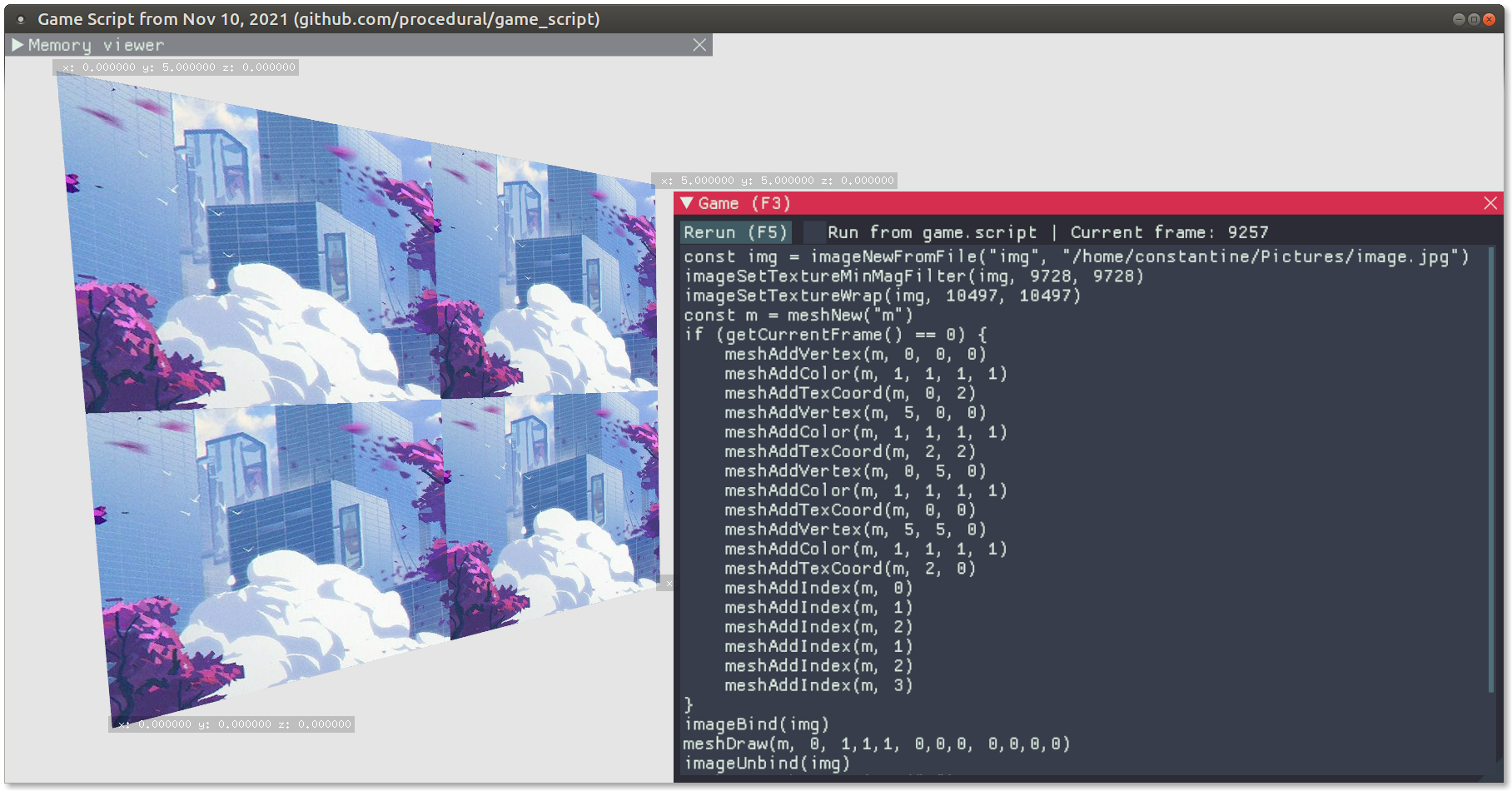
Task: Close the Game Script window
Action: 1490,19
